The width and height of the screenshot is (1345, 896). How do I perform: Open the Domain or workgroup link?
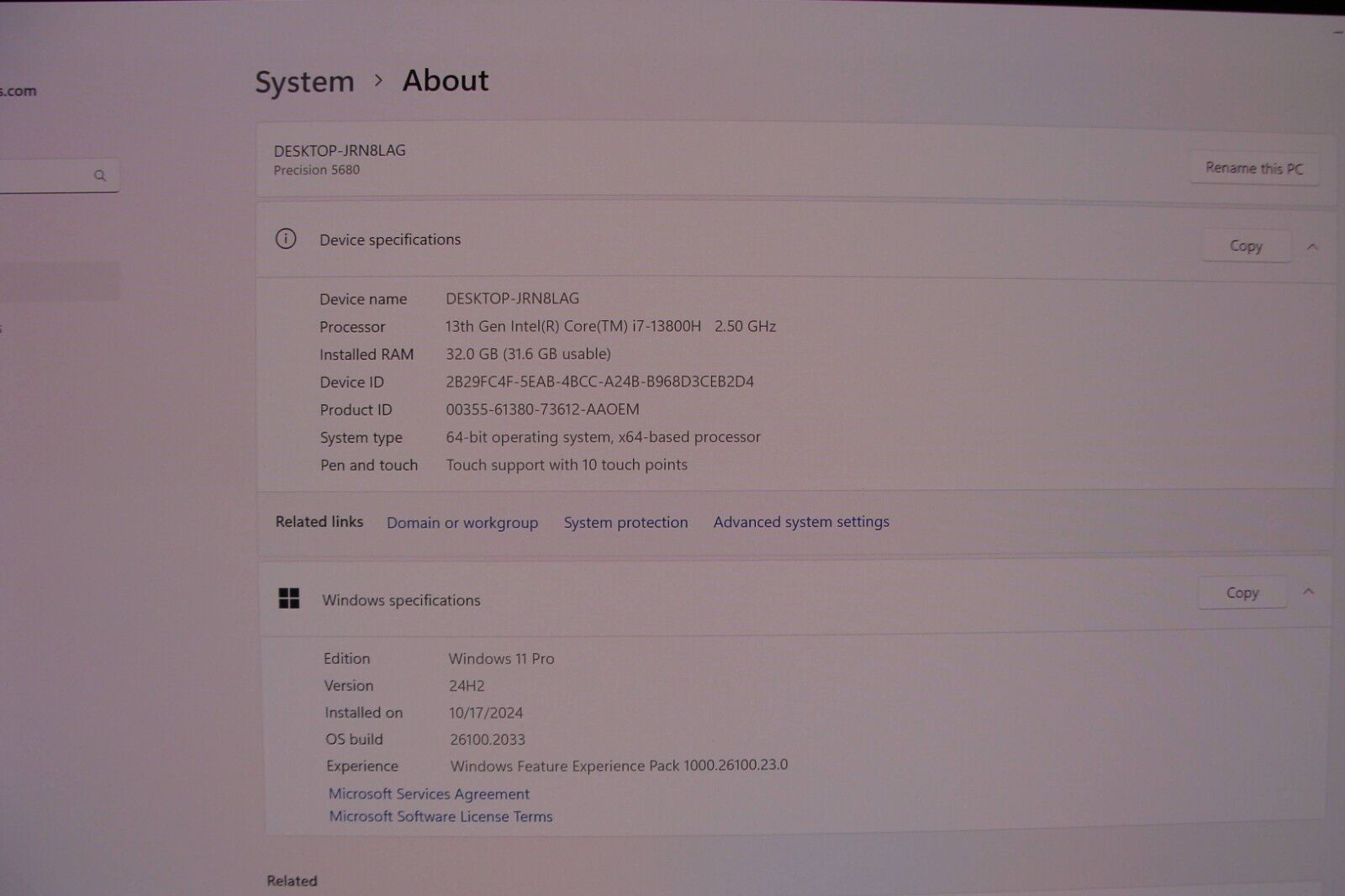(462, 523)
